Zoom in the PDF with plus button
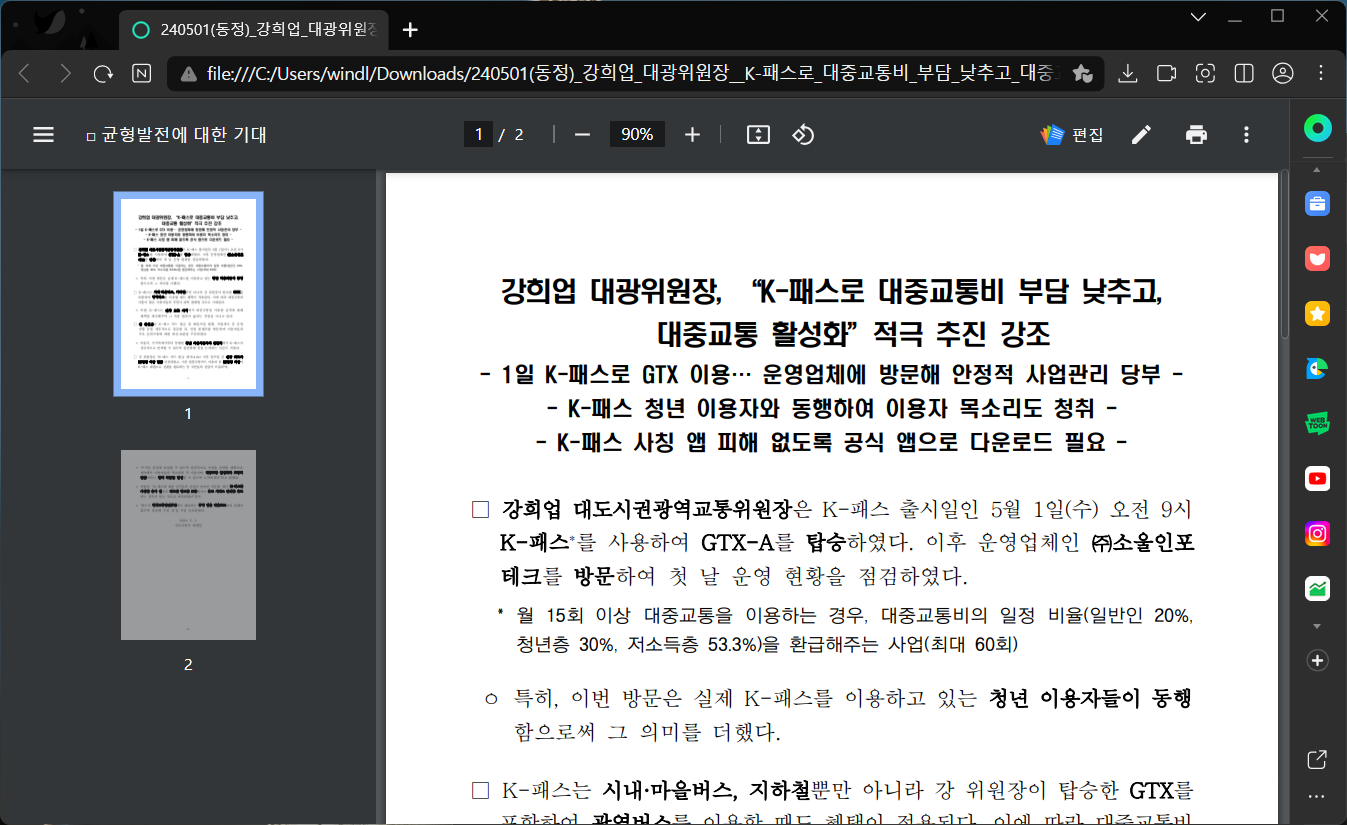 point(692,135)
